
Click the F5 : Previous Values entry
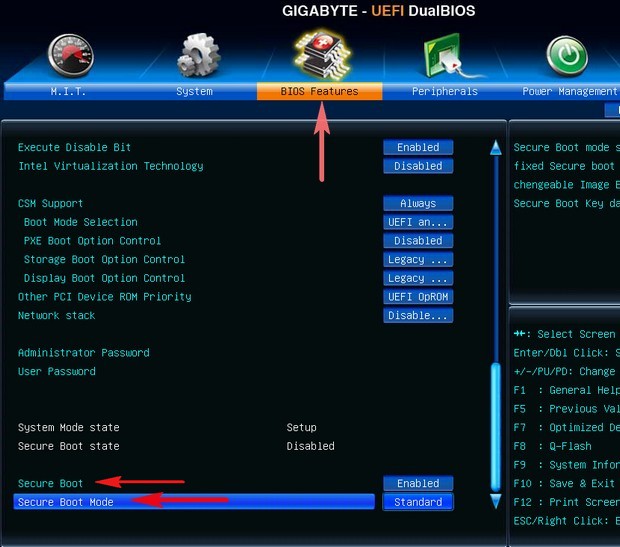coord(566,409)
